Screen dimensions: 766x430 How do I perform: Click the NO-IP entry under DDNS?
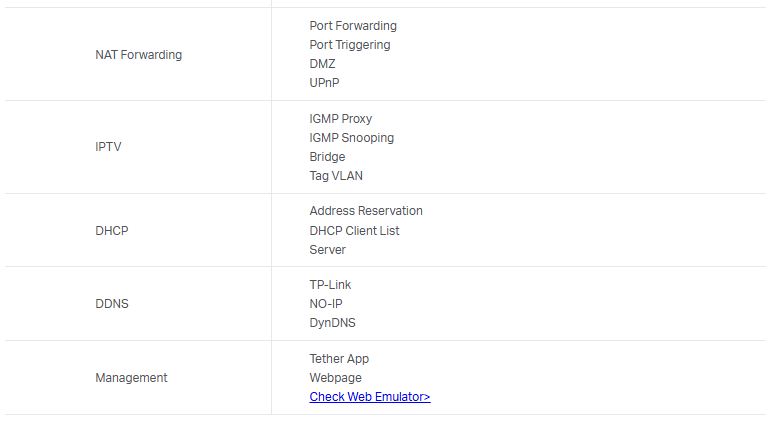pos(326,304)
